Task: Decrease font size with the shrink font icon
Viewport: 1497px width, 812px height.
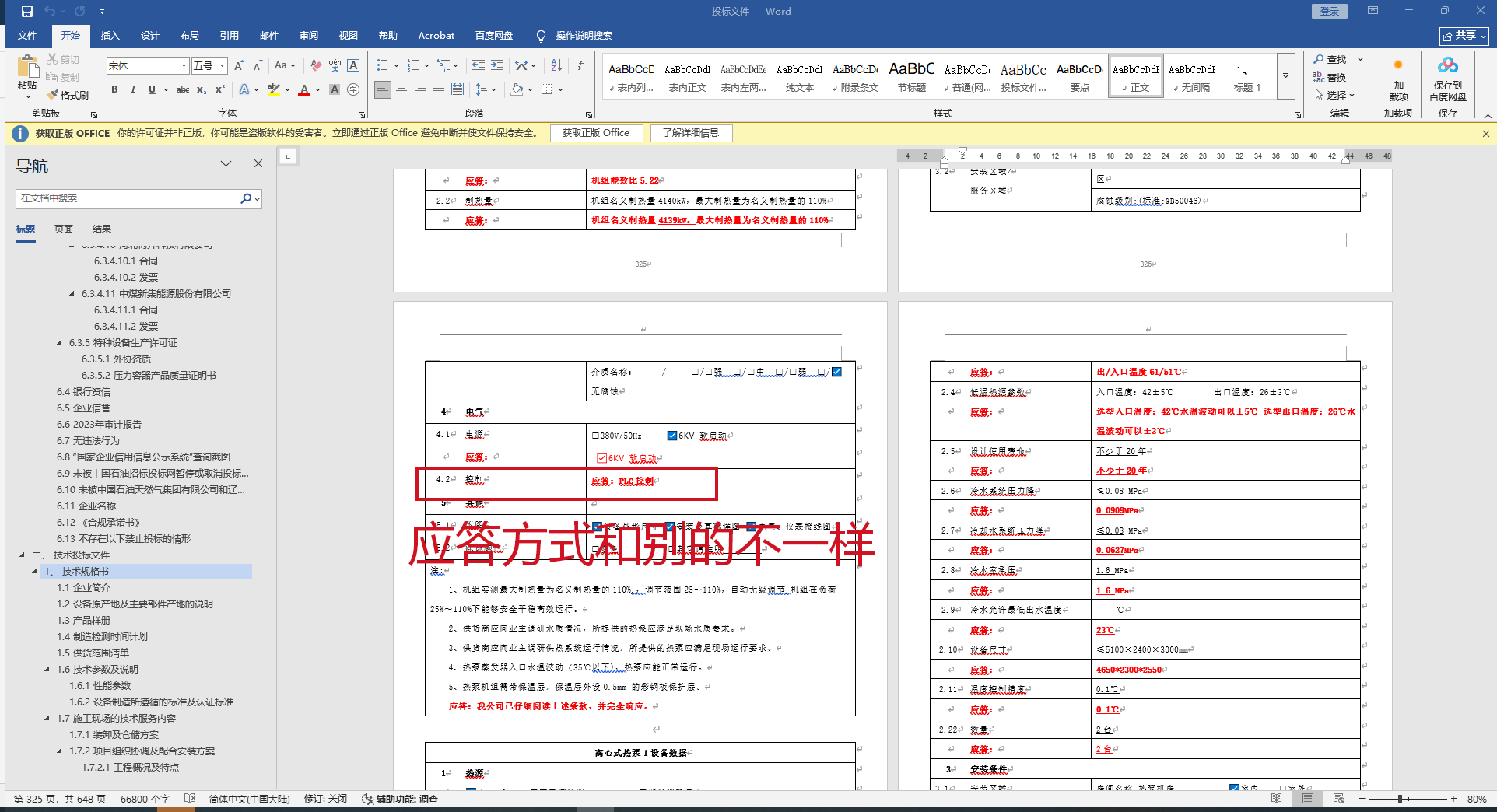Action: (x=258, y=65)
